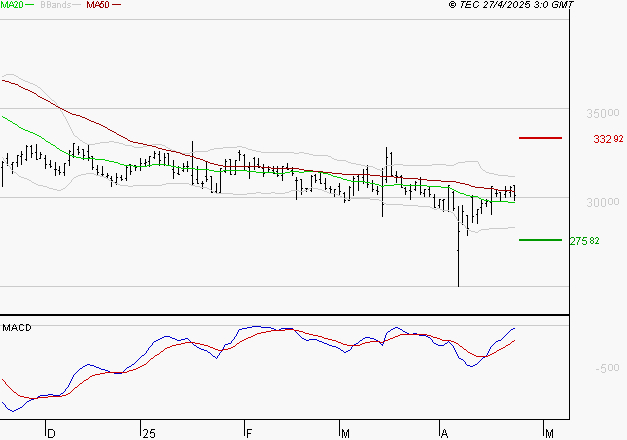Click the green 275.82 support value
This screenshot has width=627, height=440.
point(584,241)
